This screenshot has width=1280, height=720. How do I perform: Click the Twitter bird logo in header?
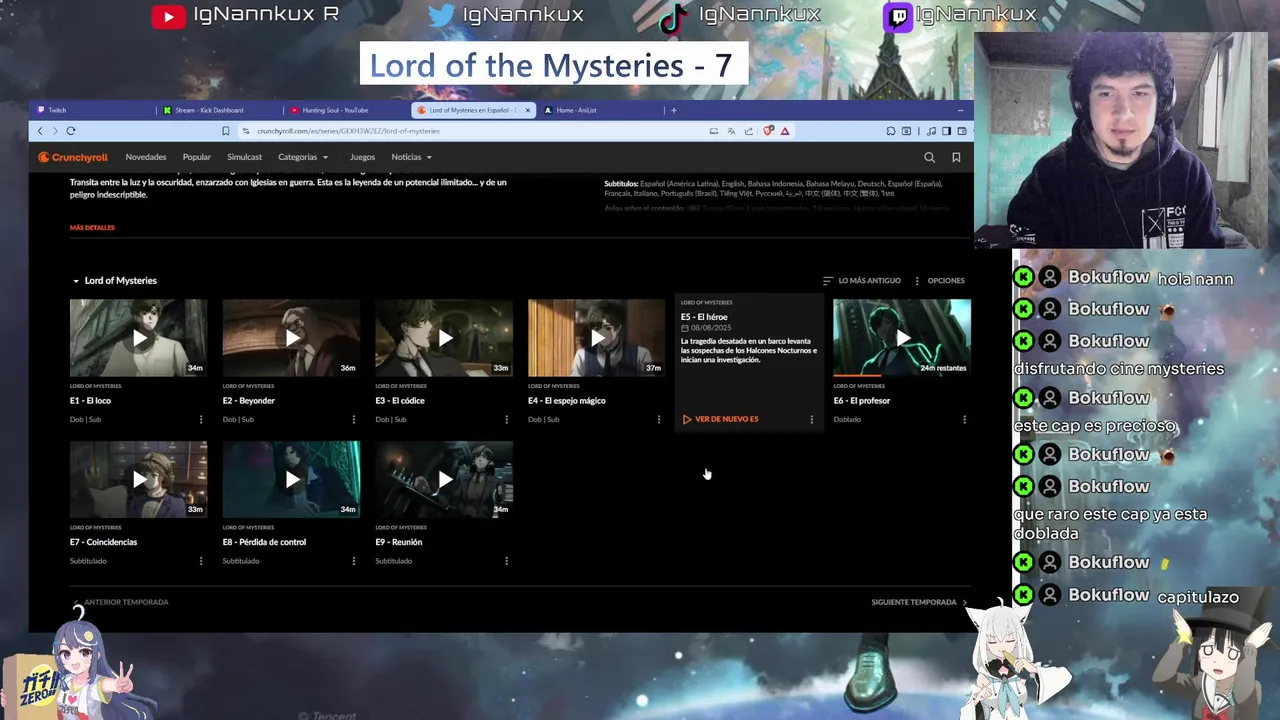[441, 16]
